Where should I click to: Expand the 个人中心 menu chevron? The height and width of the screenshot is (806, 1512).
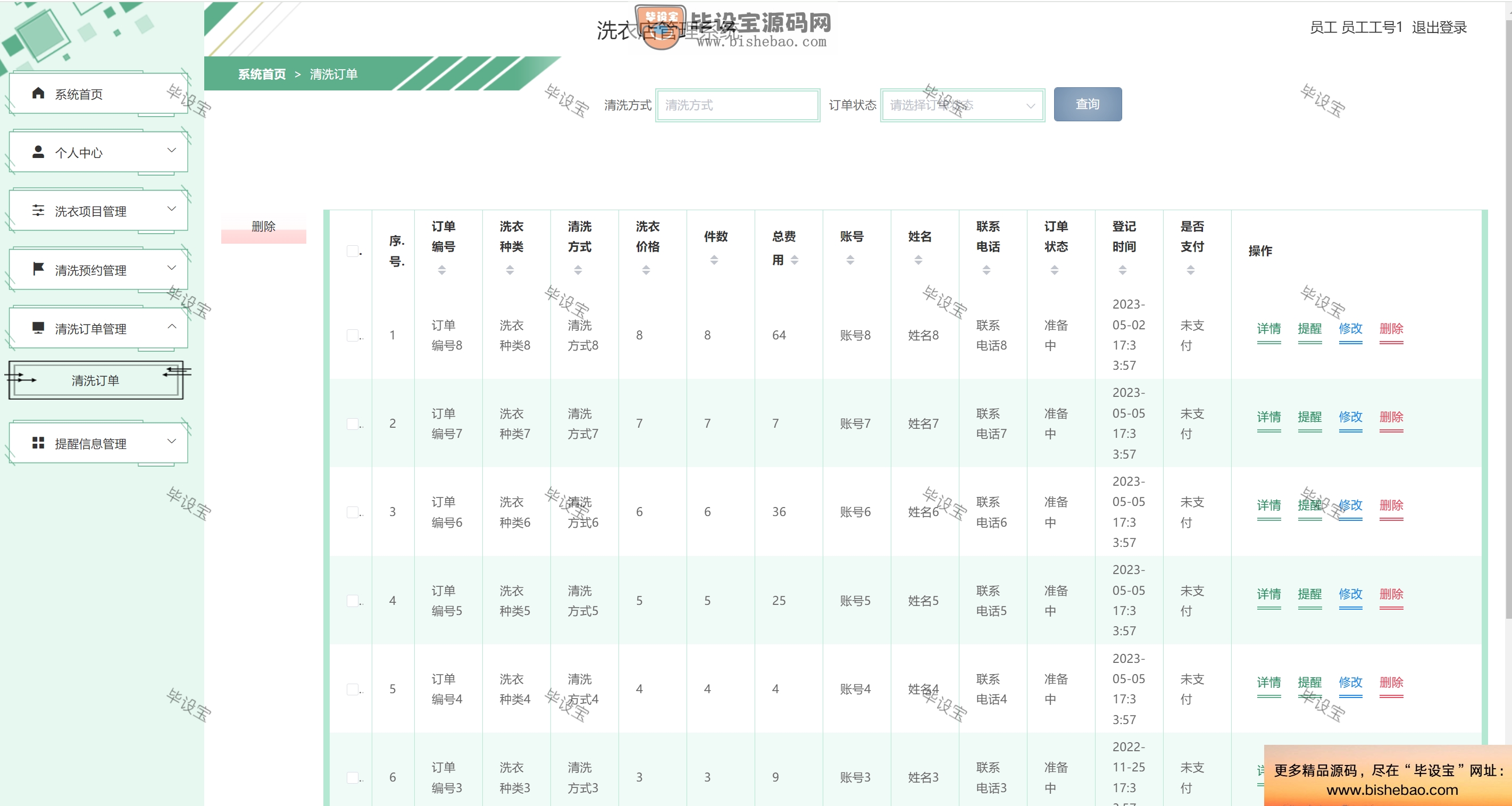click(x=172, y=150)
